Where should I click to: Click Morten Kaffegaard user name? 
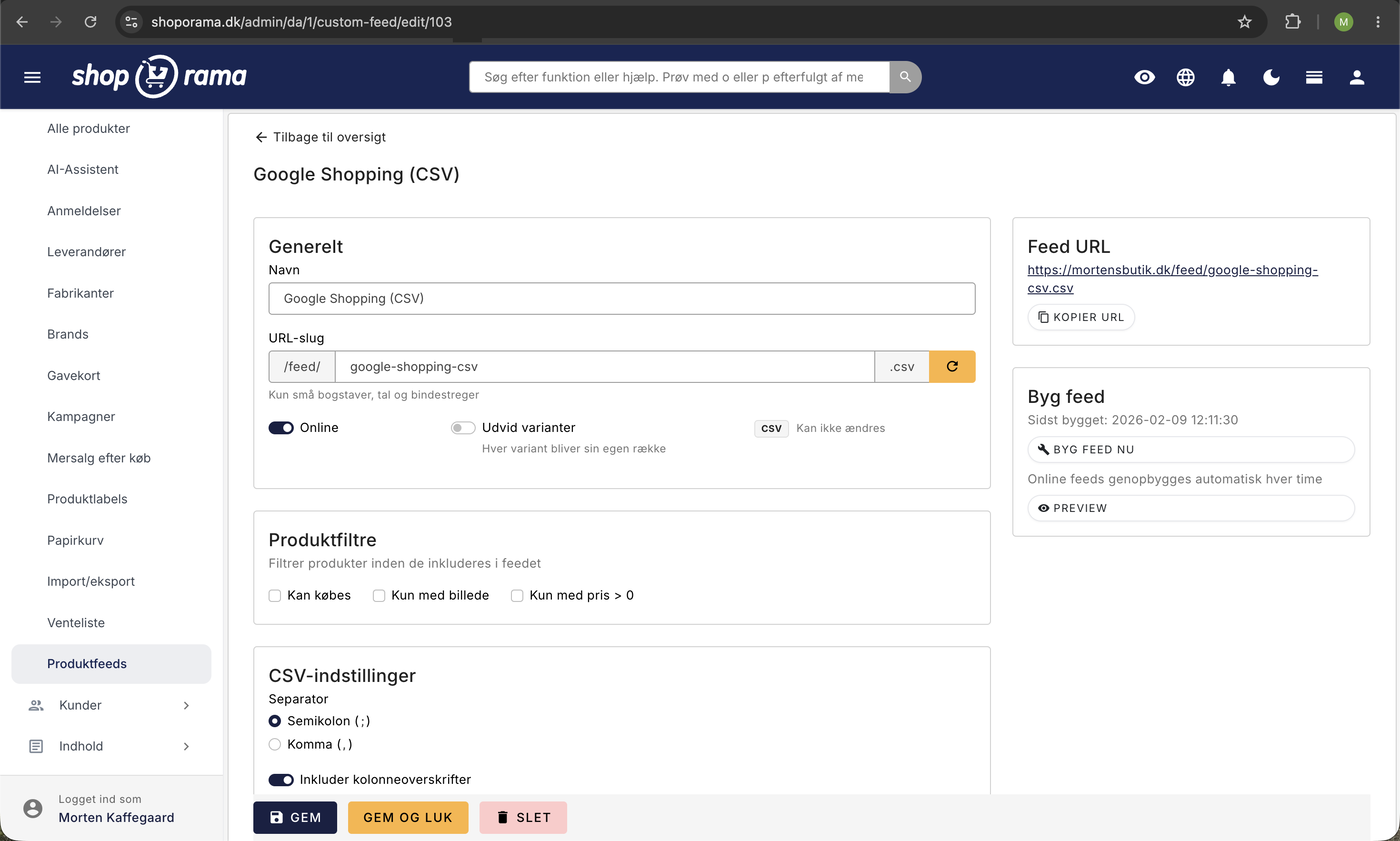[x=116, y=817]
